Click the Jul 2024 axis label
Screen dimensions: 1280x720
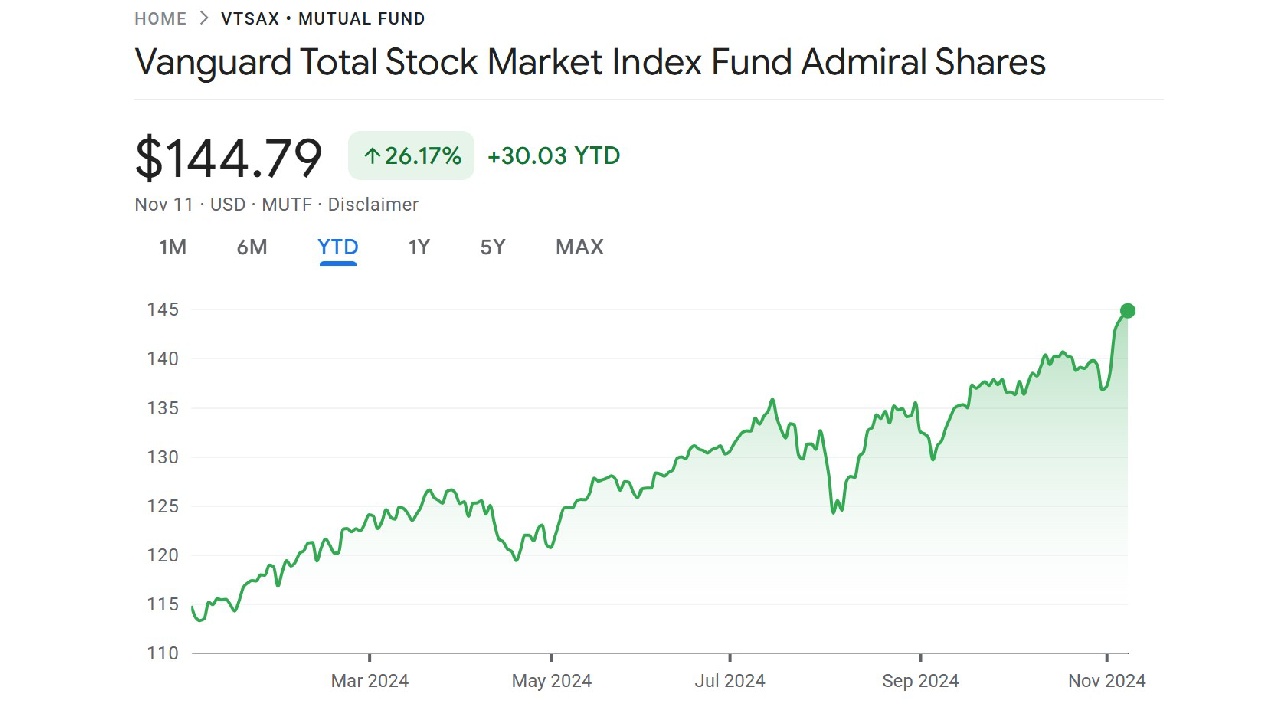(730, 681)
